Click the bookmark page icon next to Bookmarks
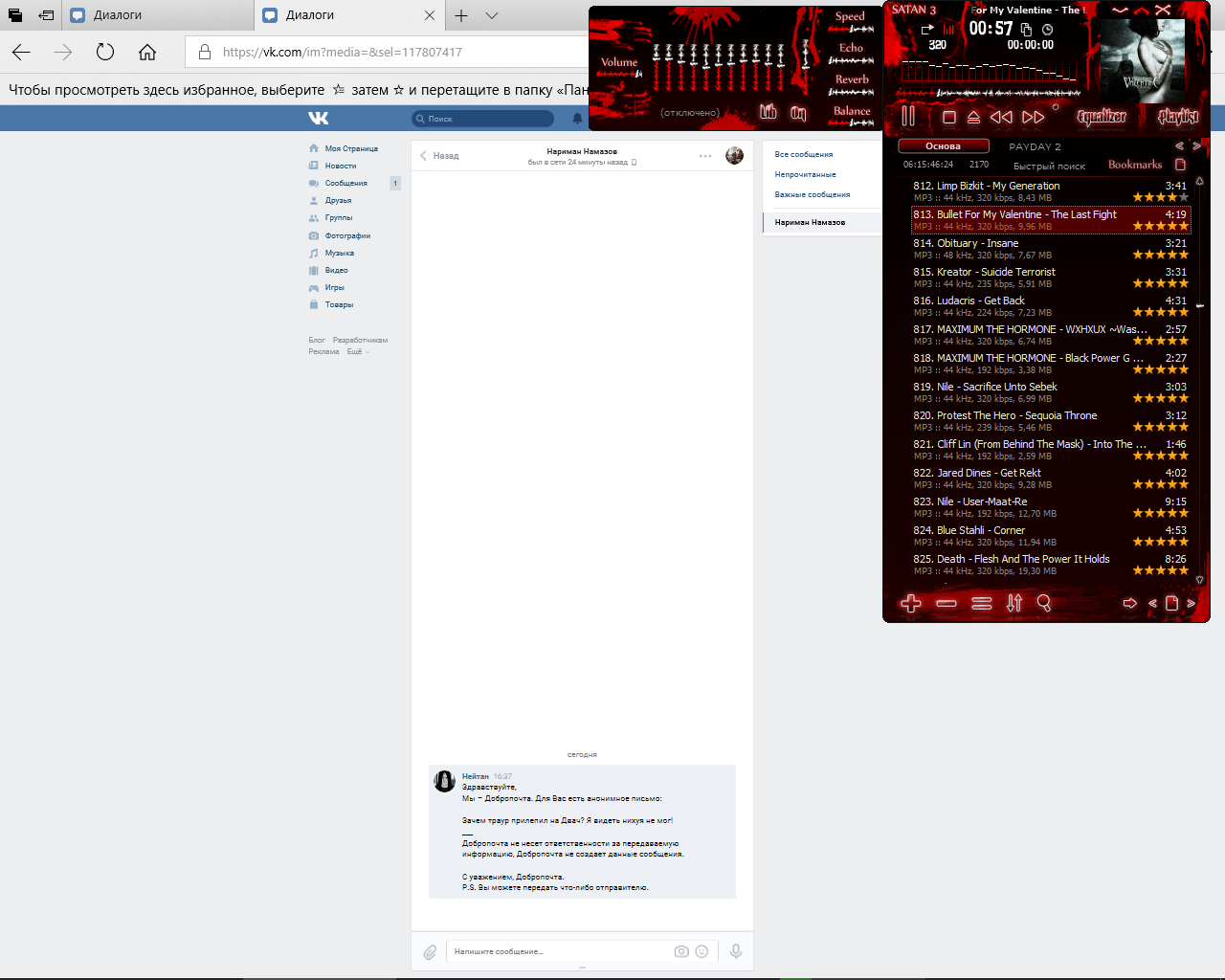 [1180, 165]
